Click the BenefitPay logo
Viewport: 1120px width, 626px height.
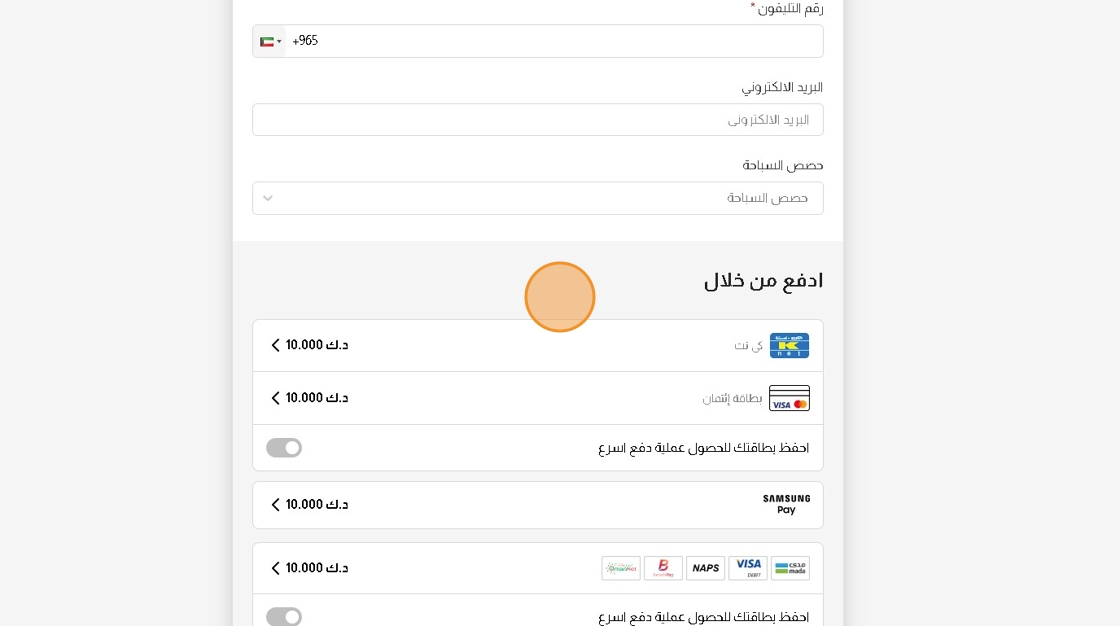click(x=663, y=568)
